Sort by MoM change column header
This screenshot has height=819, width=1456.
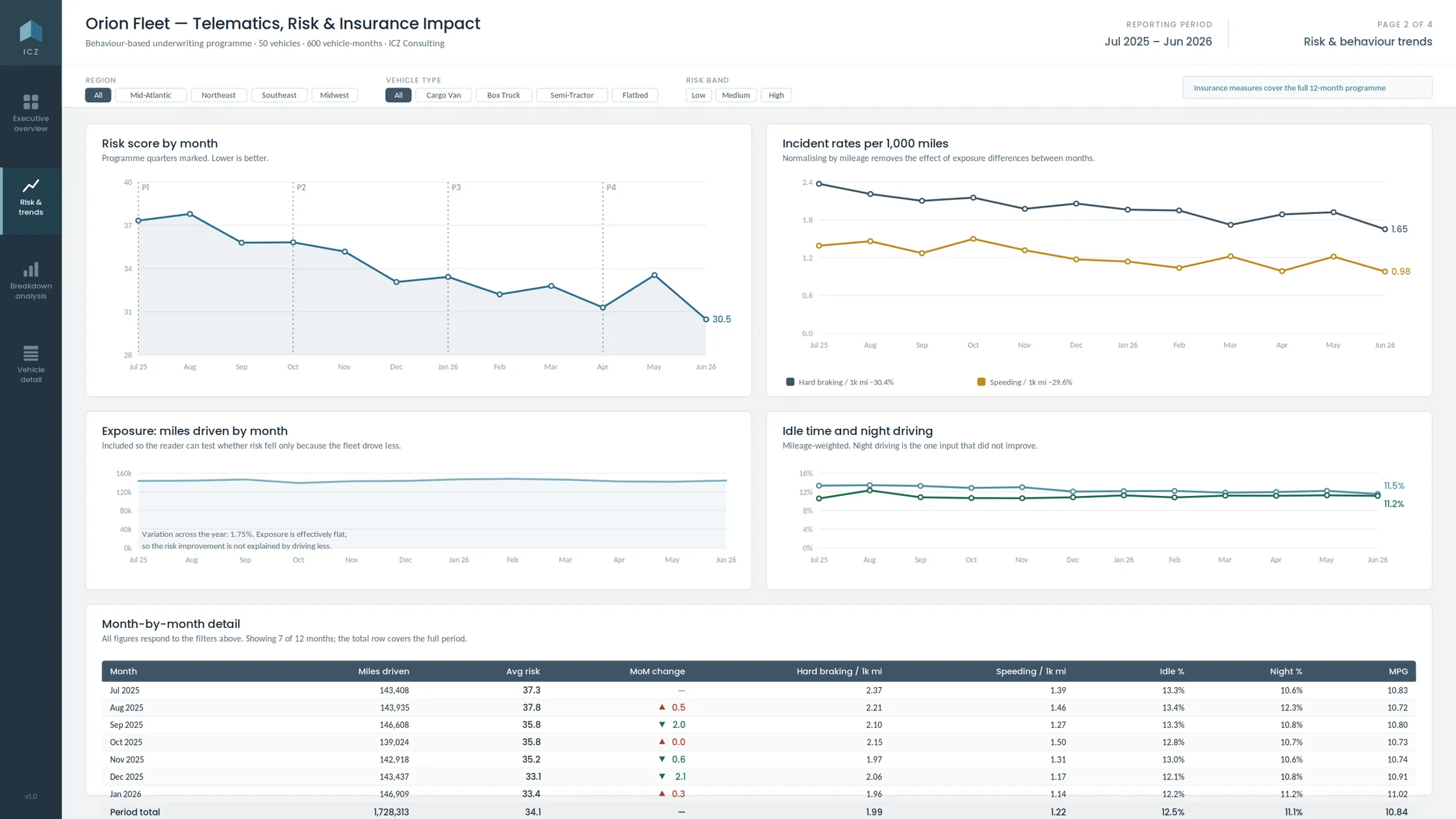pos(657,671)
